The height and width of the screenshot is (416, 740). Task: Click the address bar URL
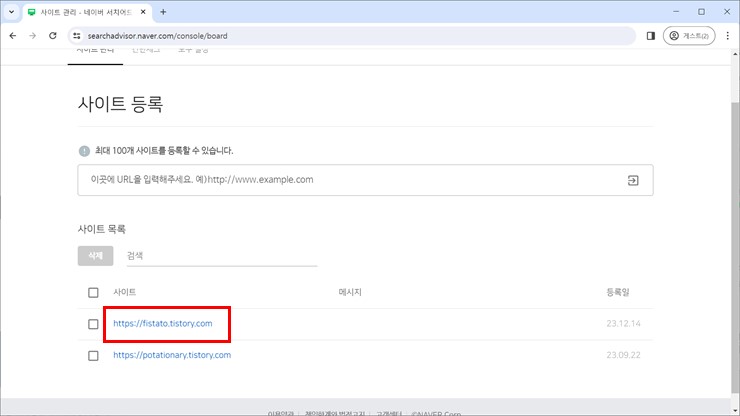click(158, 36)
